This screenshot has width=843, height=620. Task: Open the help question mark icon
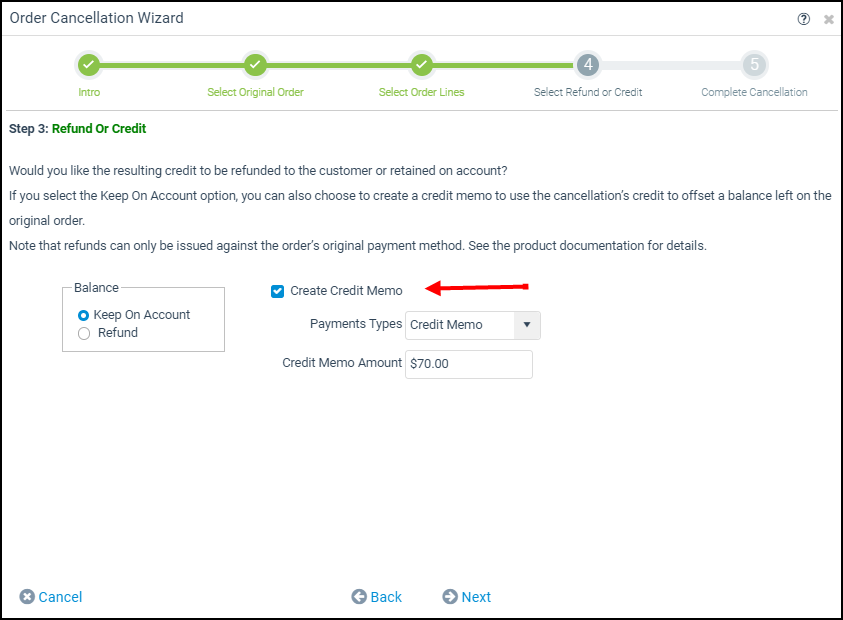click(803, 19)
